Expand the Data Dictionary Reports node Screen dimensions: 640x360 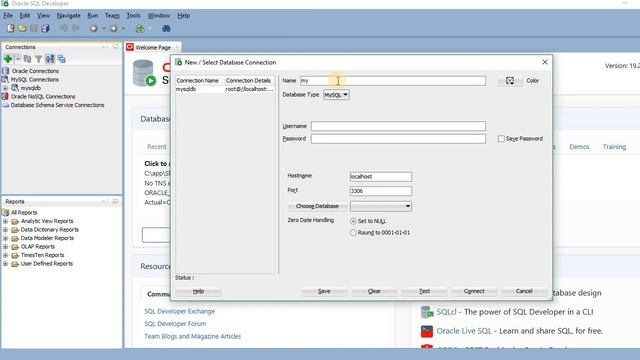tap(5, 230)
